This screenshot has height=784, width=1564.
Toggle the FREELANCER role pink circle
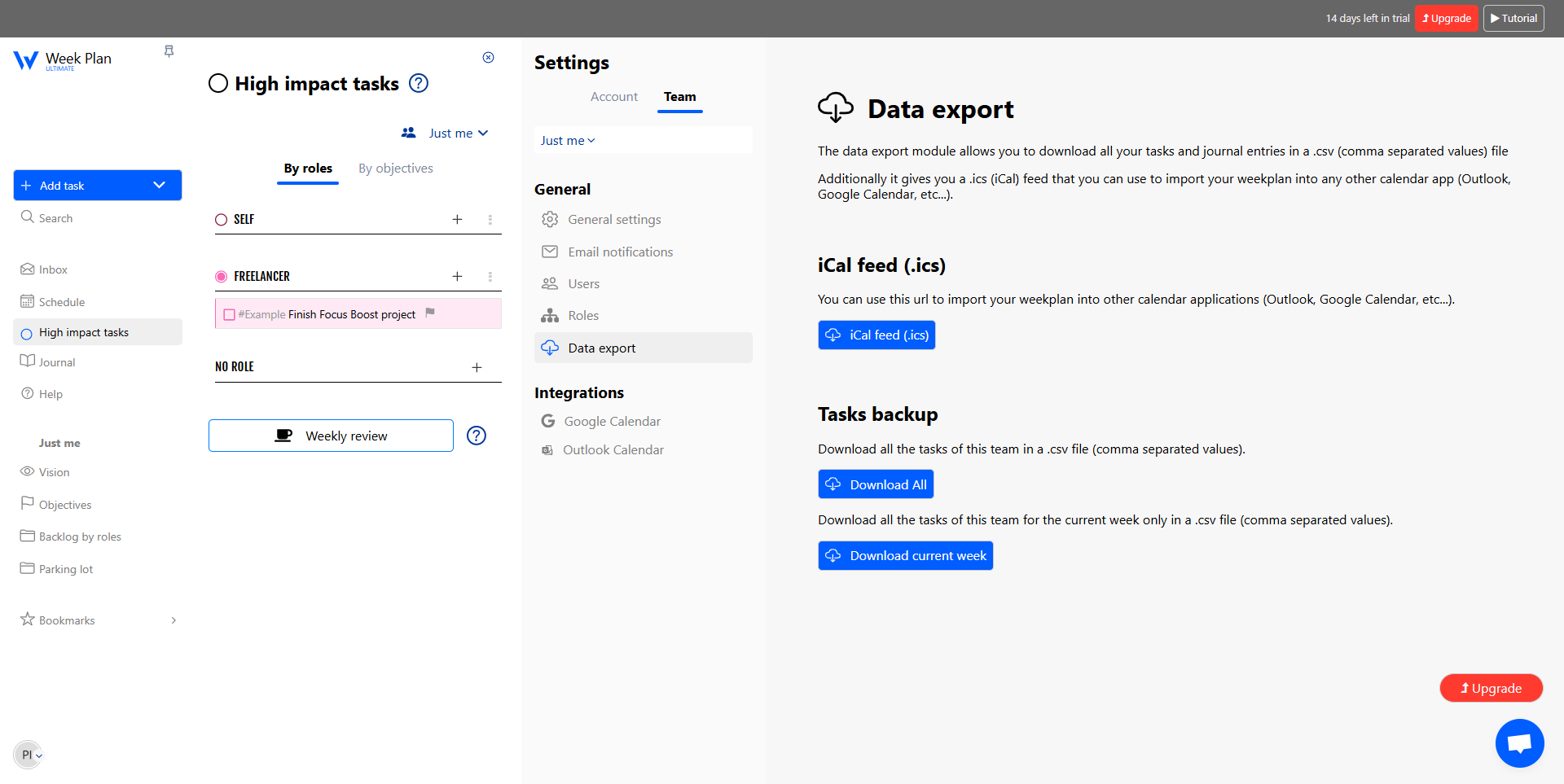click(x=221, y=277)
